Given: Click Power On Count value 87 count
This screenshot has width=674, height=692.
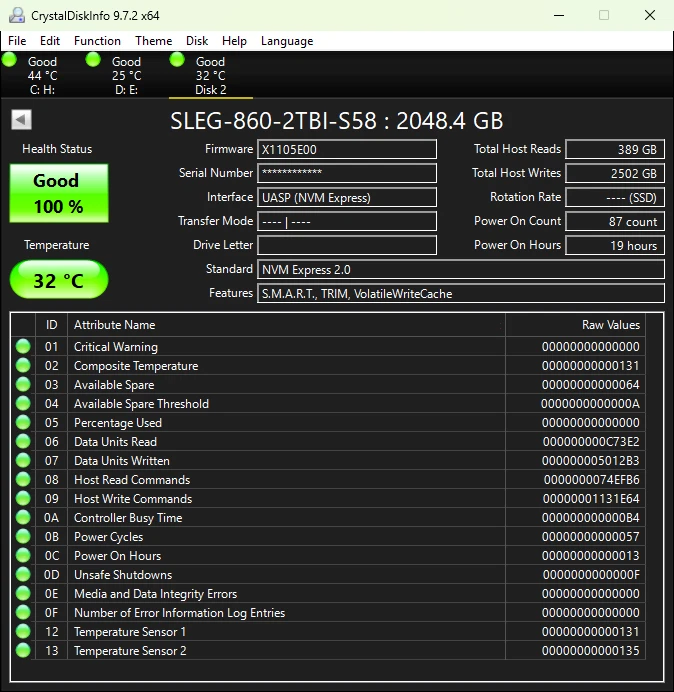Looking at the screenshot, I should tap(615, 221).
